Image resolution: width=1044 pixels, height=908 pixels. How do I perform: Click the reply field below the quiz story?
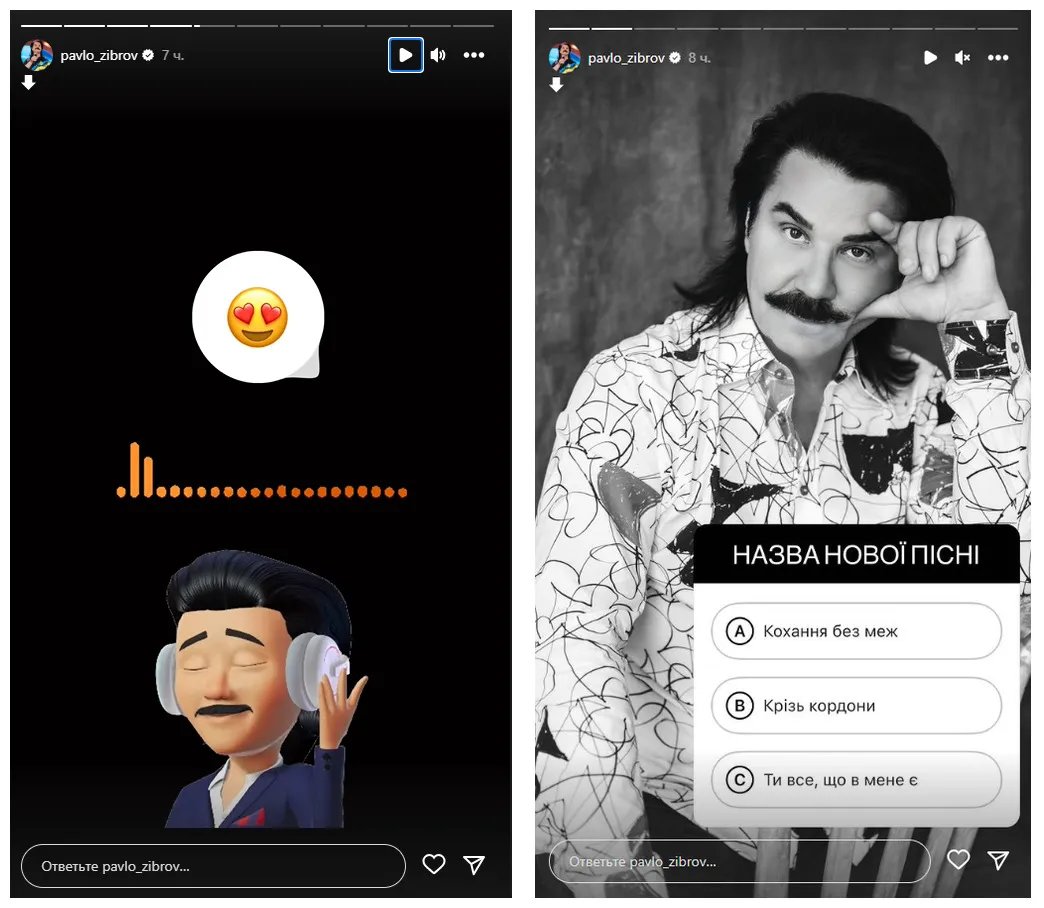click(740, 861)
